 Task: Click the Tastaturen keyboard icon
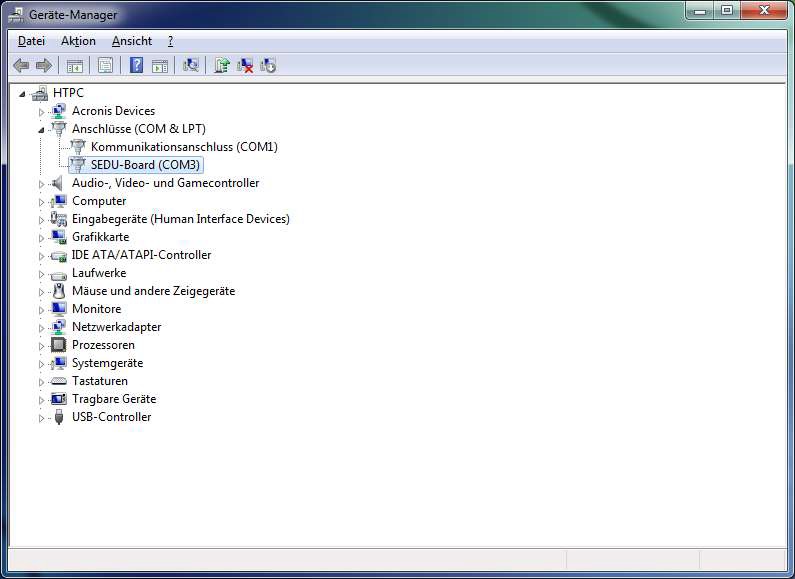[59, 381]
